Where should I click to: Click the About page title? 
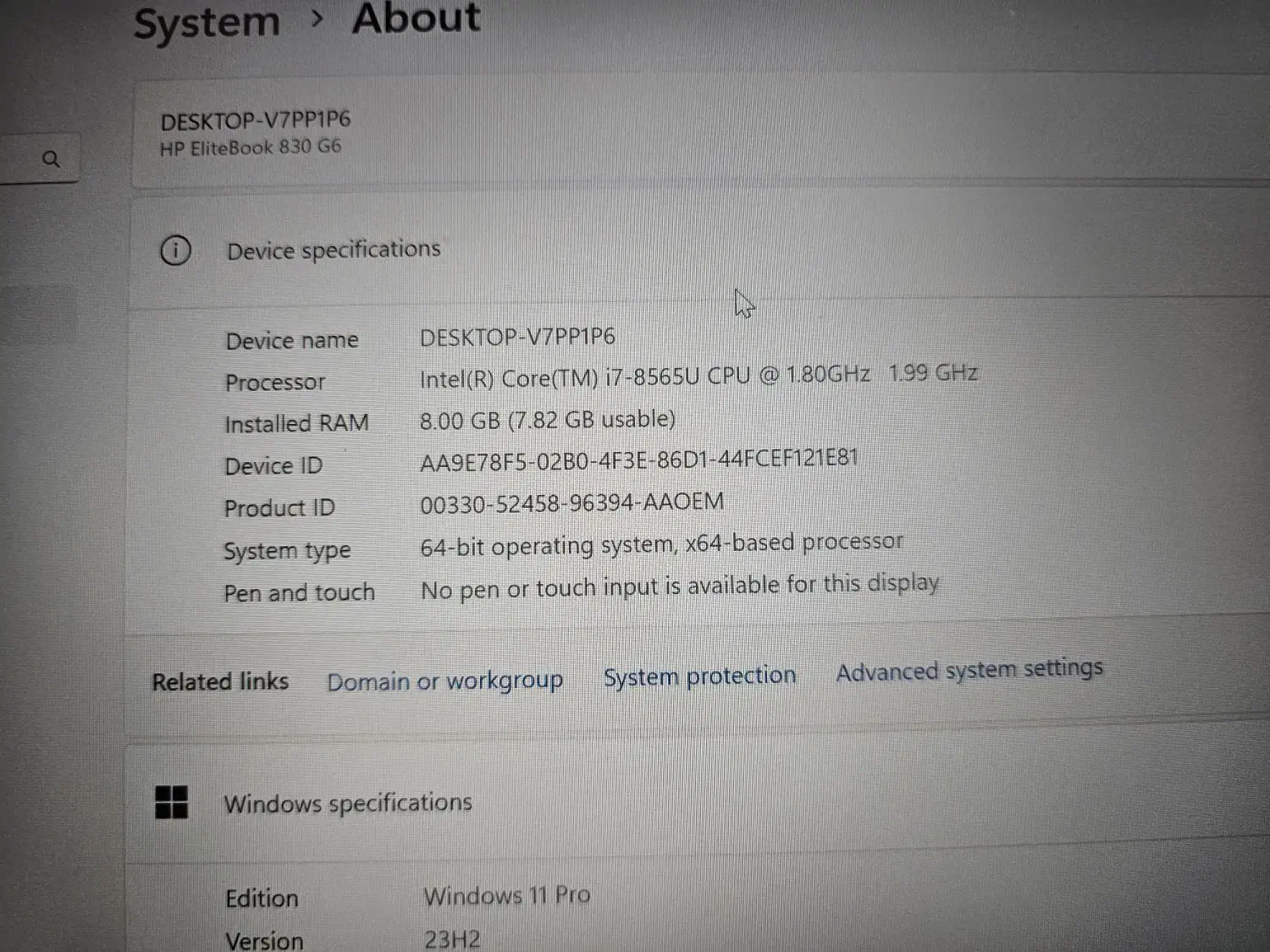(x=416, y=19)
